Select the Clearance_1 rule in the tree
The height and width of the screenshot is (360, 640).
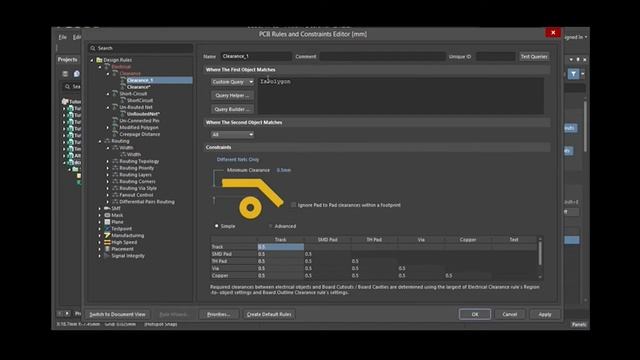(140, 80)
